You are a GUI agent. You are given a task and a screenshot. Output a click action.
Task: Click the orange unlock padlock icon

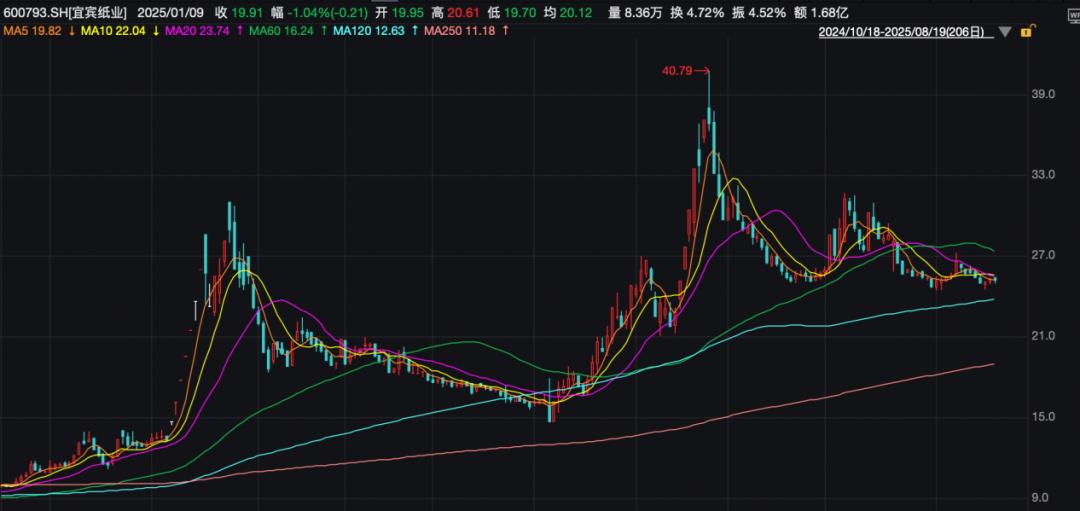click(1027, 32)
